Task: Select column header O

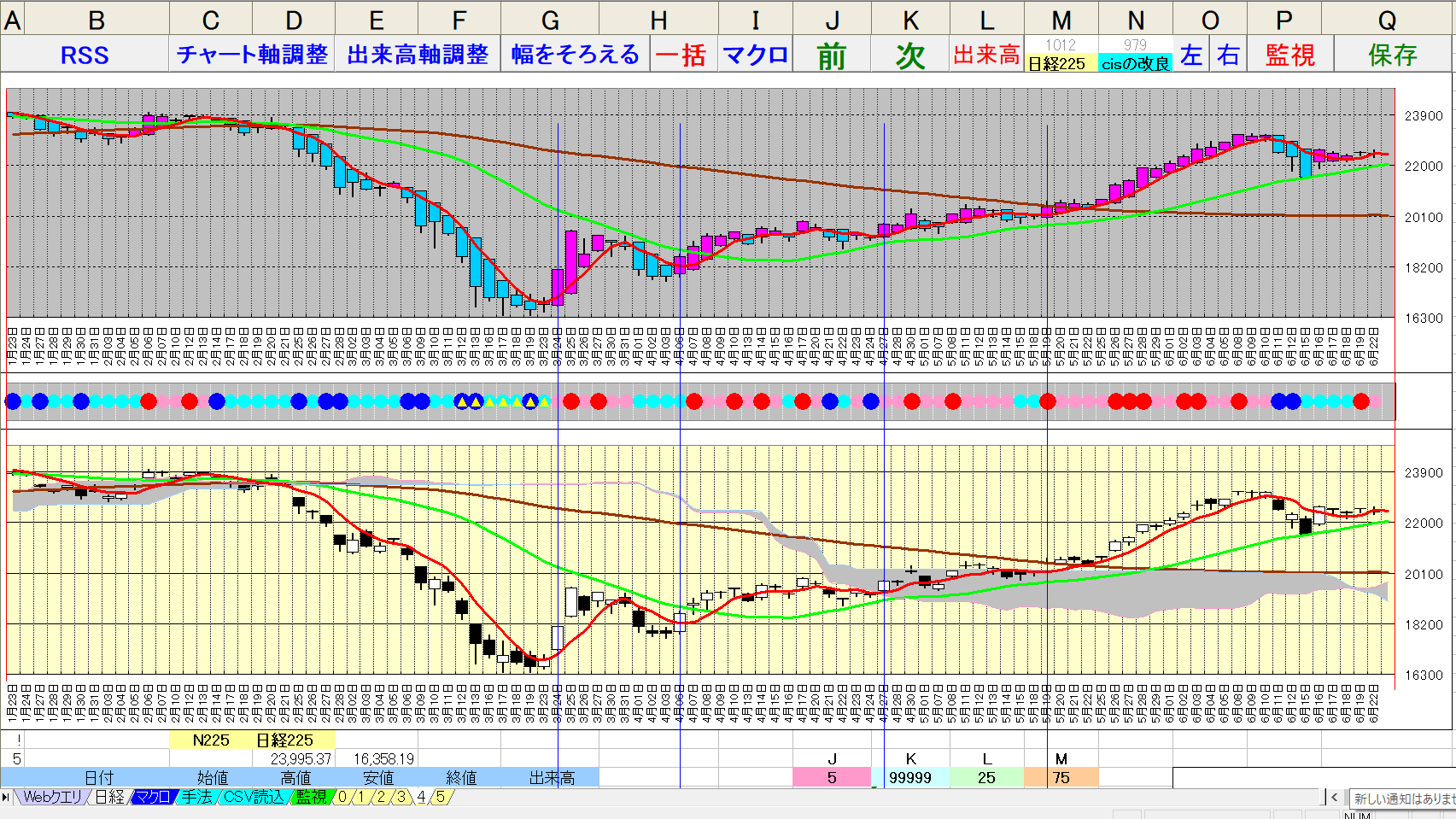Action: pos(1210,18)
